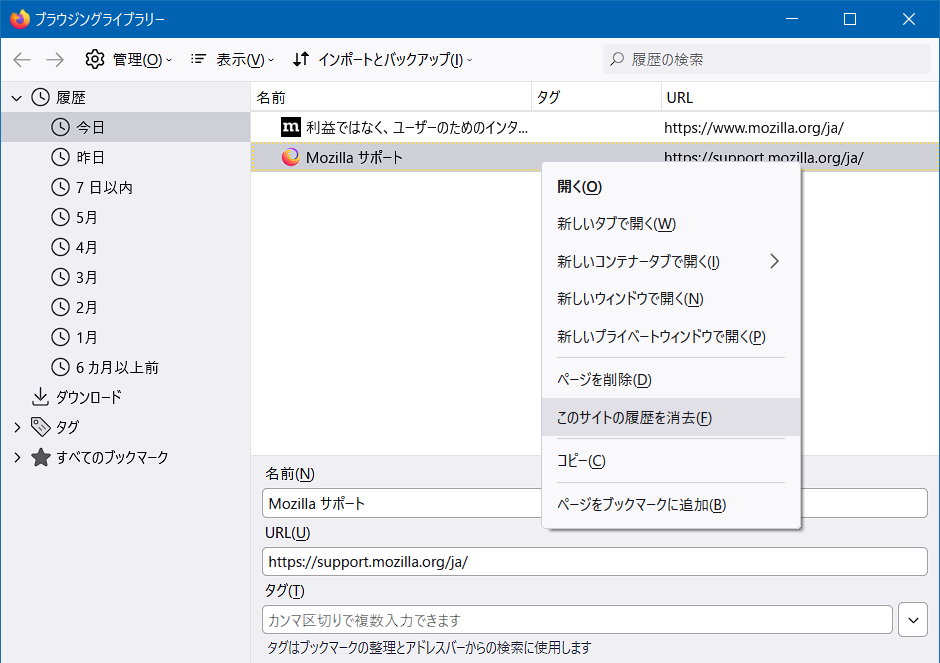Click the import/backup arrows icon
The height and width of the screenshot is (663, 940).
[301, 59]
